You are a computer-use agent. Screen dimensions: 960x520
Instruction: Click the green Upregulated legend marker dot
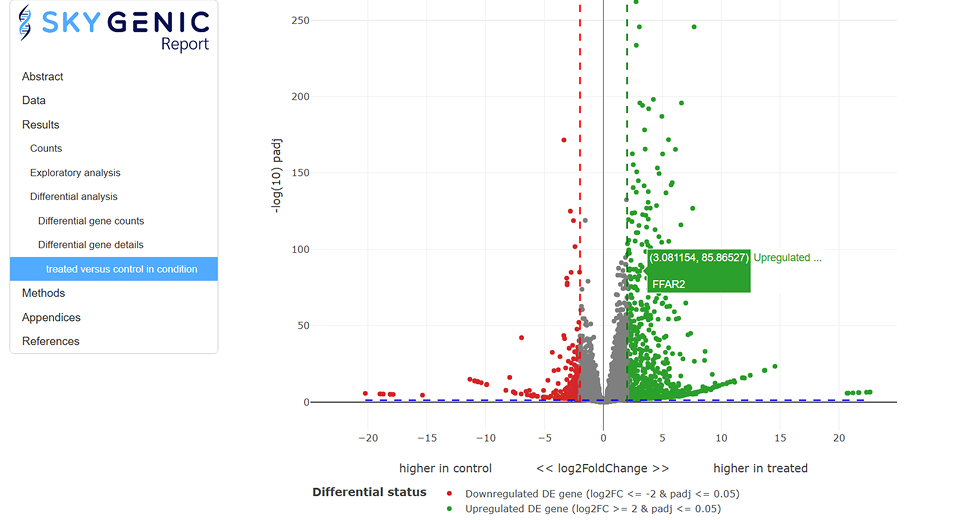click(x=450, y=508)
